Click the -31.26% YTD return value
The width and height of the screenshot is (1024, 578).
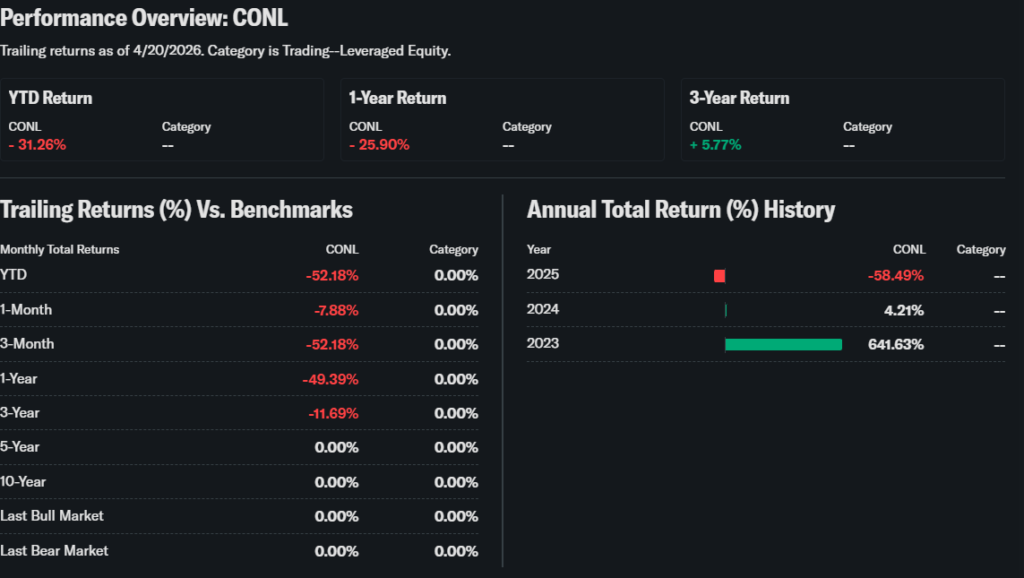click(x=37, y=145)
